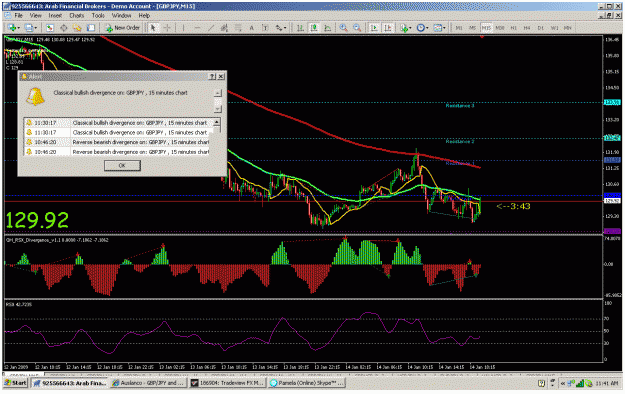Select the Horizontal Line drawing tool
The image size is (625, 394).
coord(197,28)
